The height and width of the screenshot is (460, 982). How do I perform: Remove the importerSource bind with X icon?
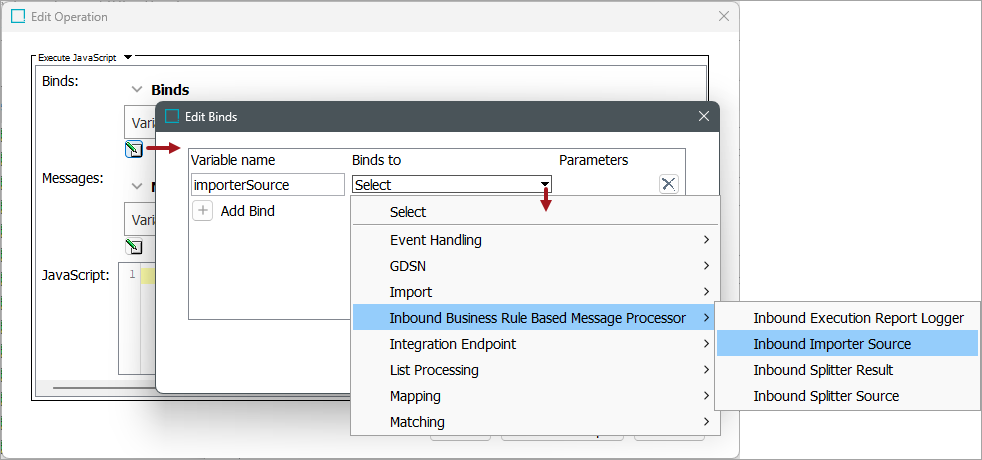669,184
